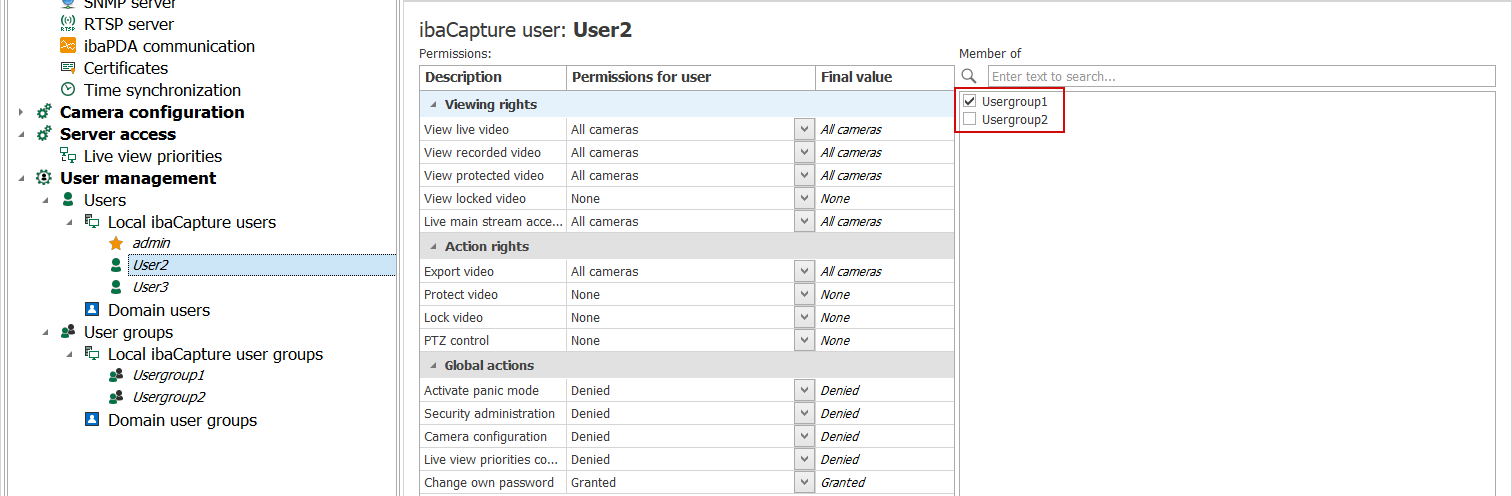Open Protect video permission dropdown
1512x496 pixels.
click(804, 294)
